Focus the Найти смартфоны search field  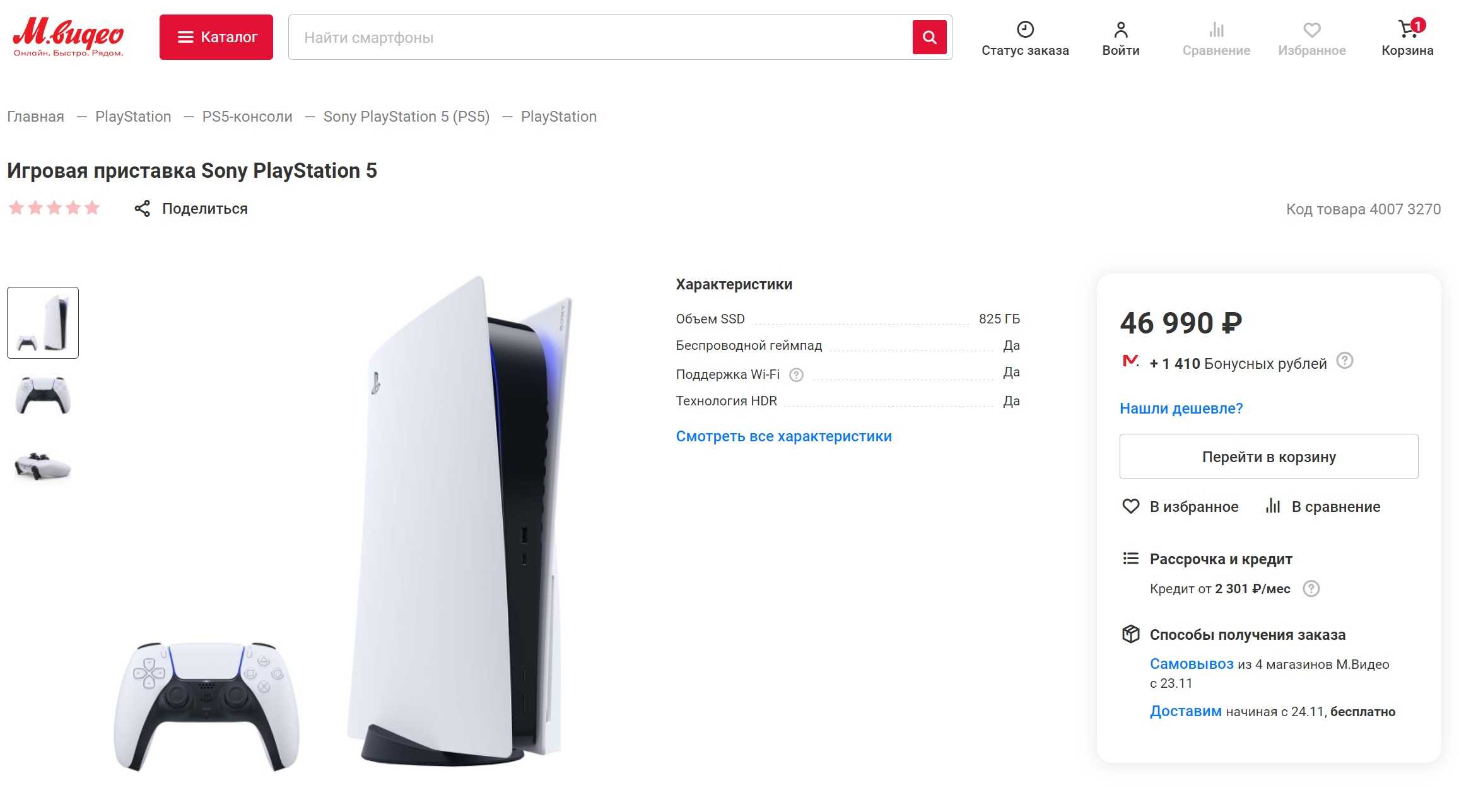599,37
